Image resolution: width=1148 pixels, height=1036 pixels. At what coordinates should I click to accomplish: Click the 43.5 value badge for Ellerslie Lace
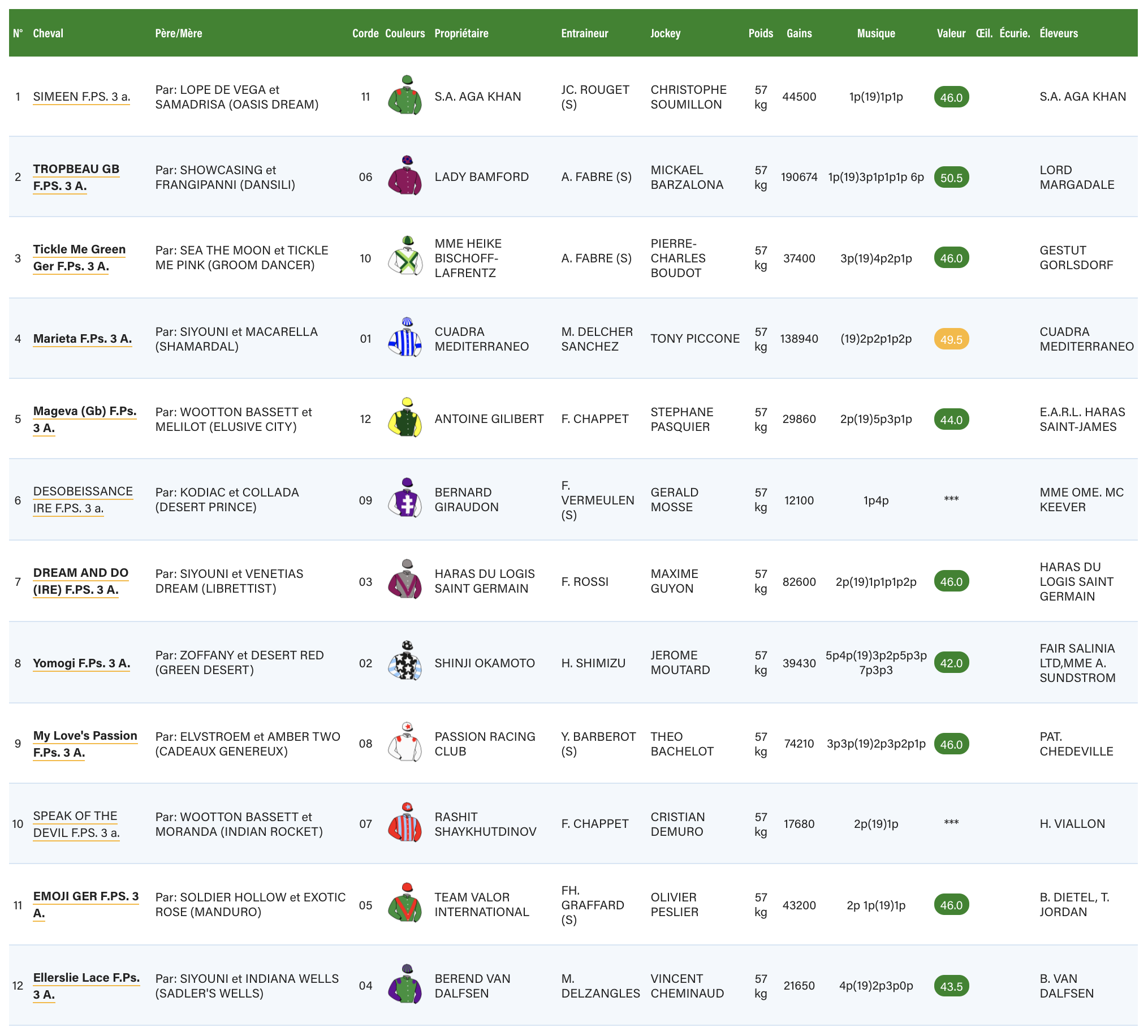click(951, 986)
